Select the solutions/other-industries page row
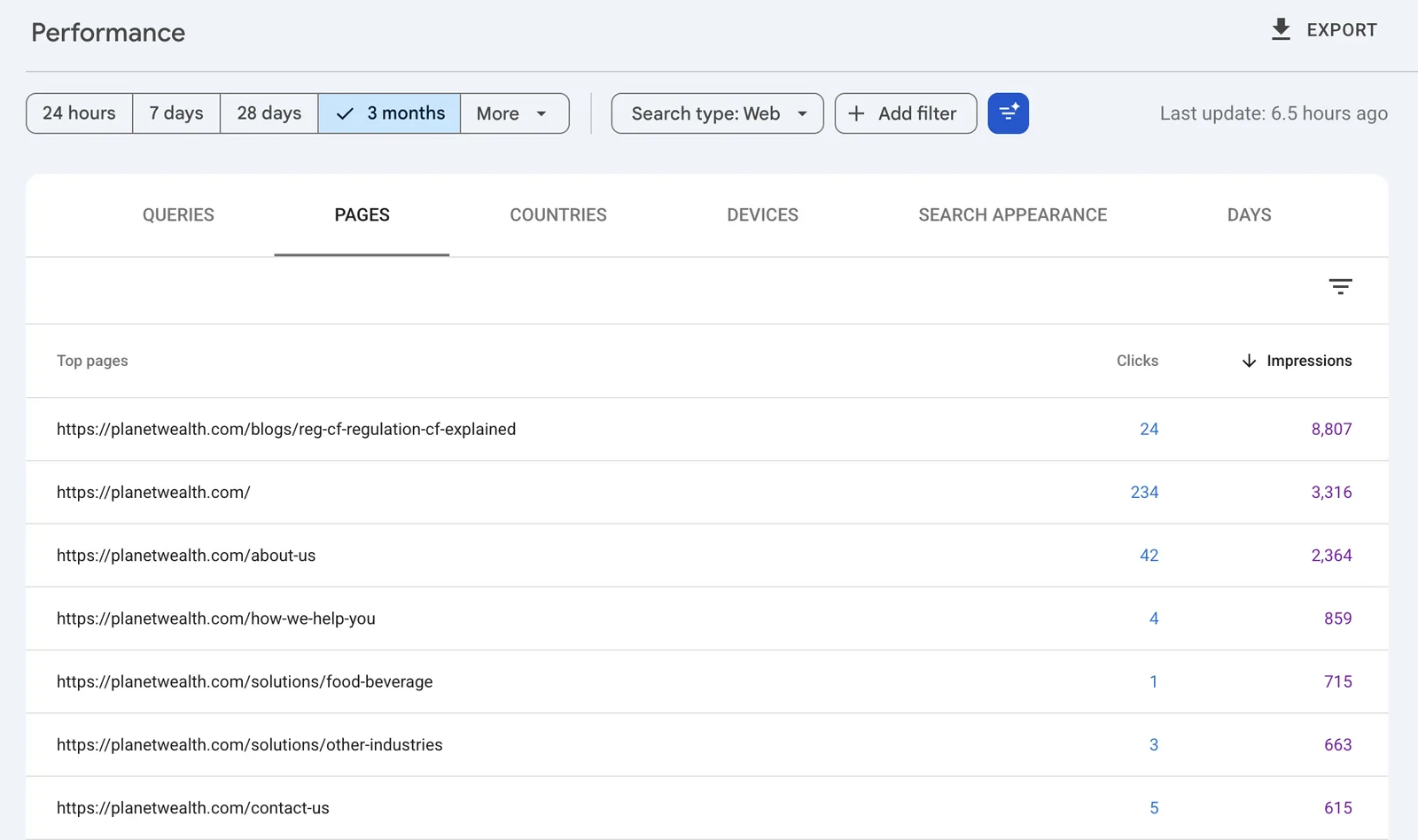The width and height of the screenshot is (1418, 840). 707,745
